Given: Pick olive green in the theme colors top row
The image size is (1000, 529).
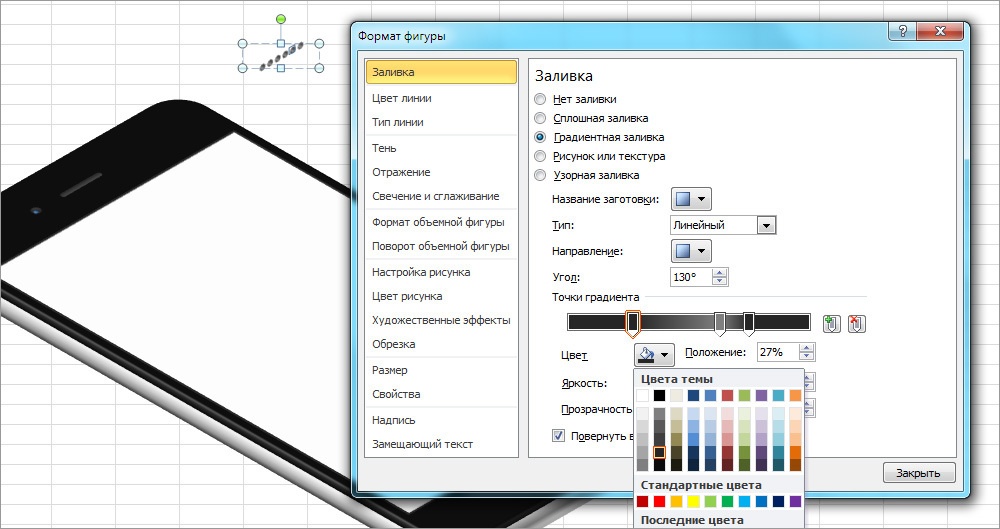Looking at the screenshot, I should (745, 395).
